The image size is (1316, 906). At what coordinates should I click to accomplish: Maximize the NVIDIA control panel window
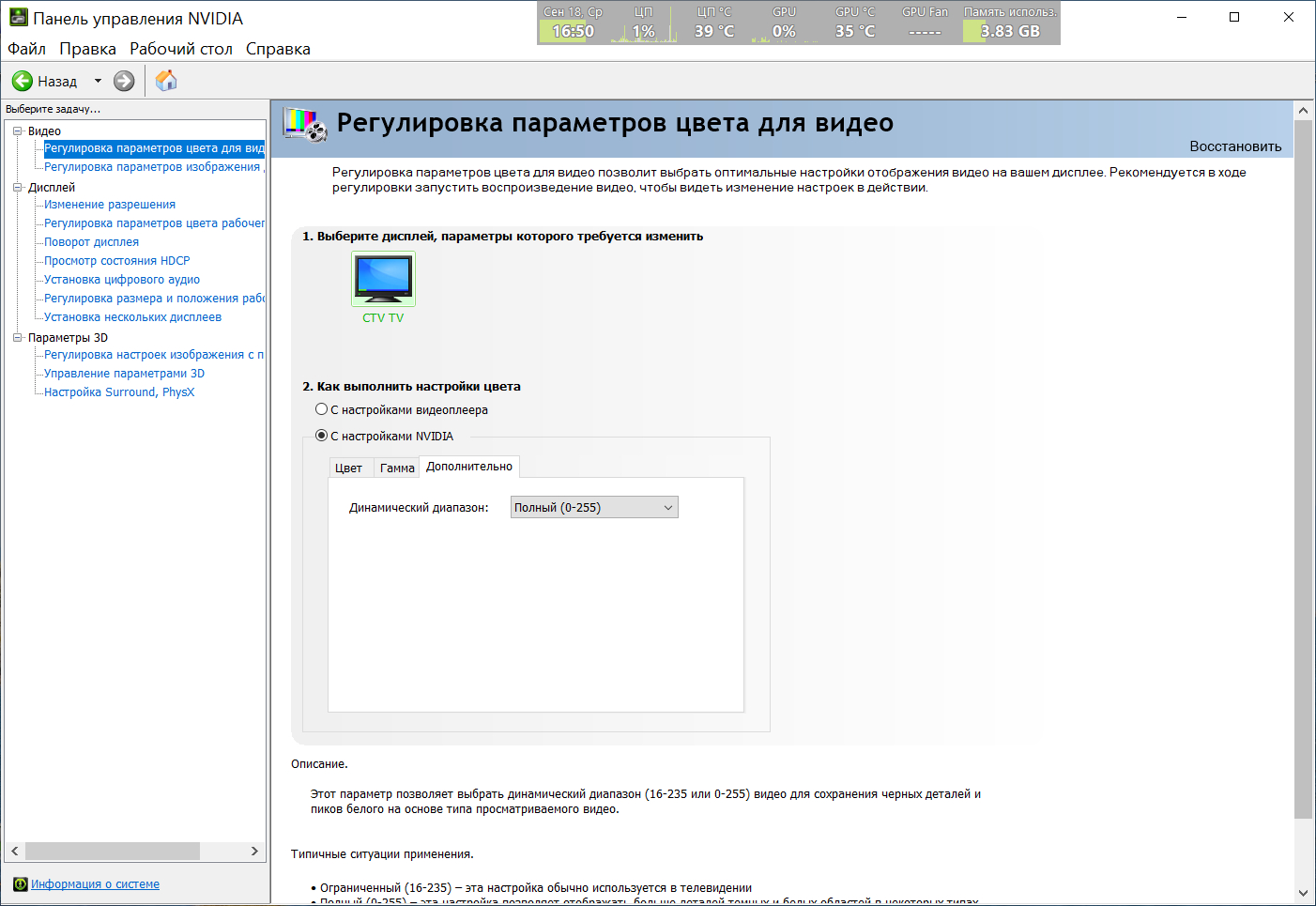tap(1234, 17)
